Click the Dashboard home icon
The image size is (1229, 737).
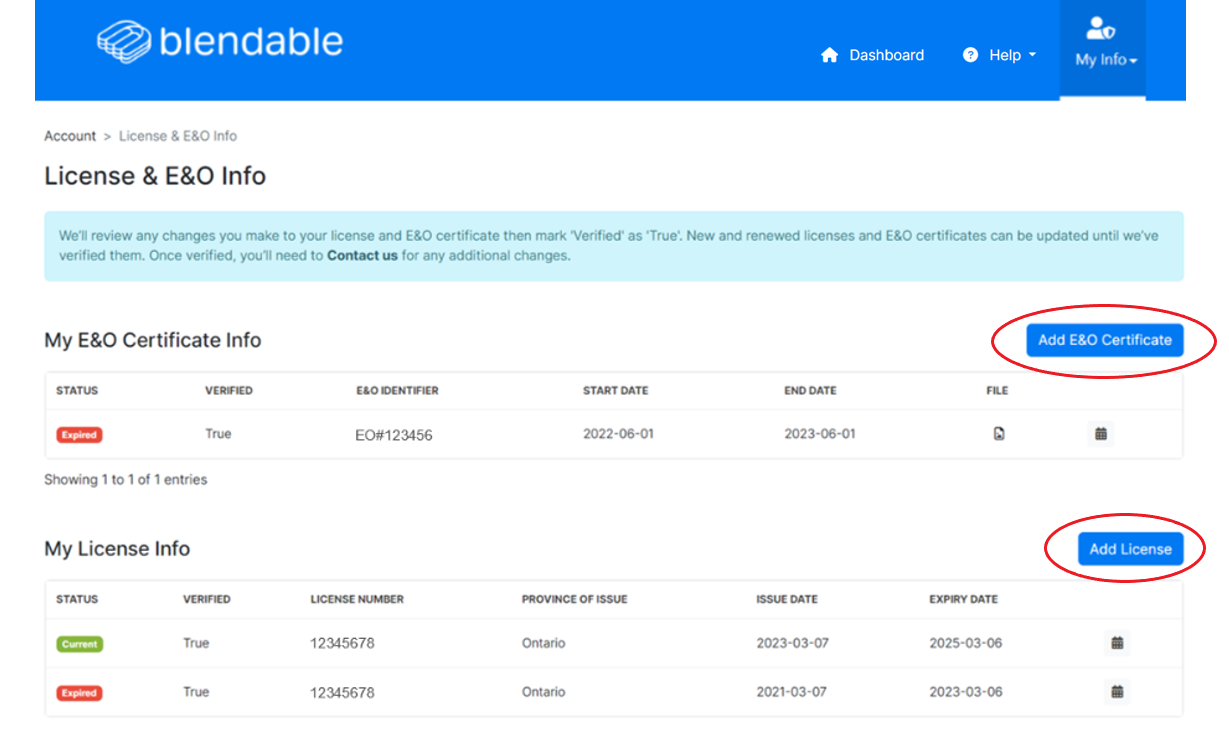[x=830, y=55]
